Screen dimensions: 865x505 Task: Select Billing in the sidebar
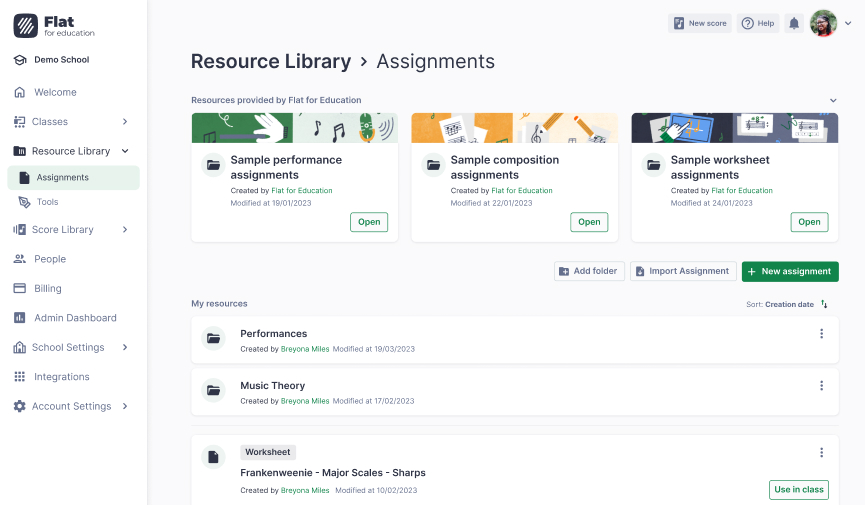point(47,288)
